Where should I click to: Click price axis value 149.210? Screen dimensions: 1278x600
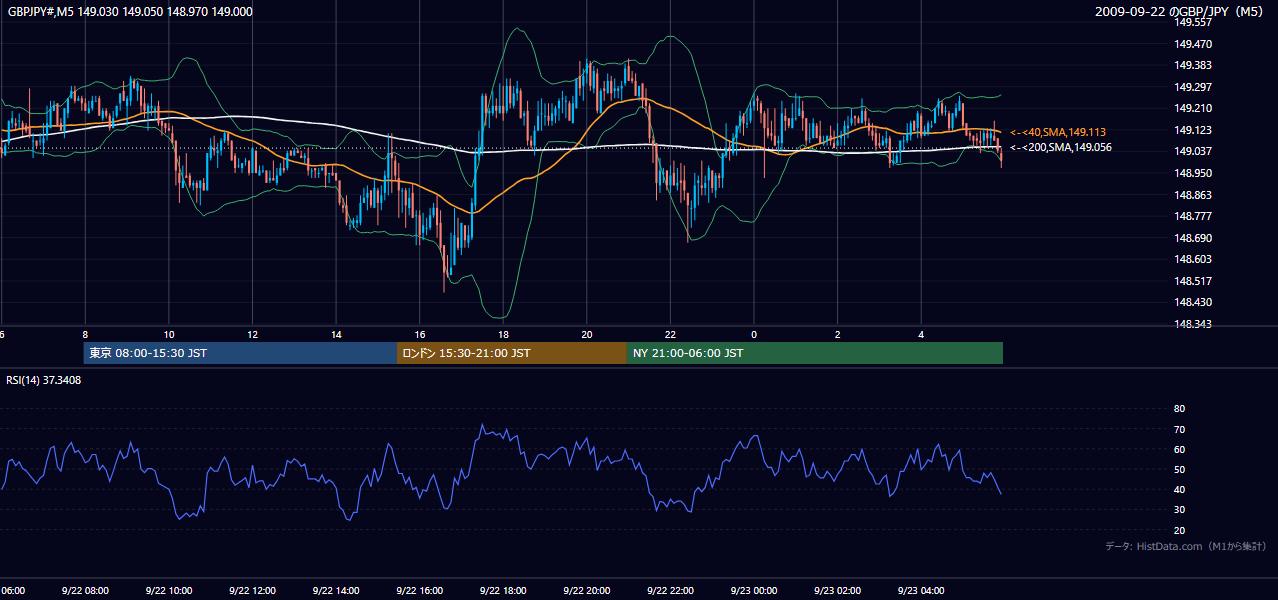pos(1193,108)
